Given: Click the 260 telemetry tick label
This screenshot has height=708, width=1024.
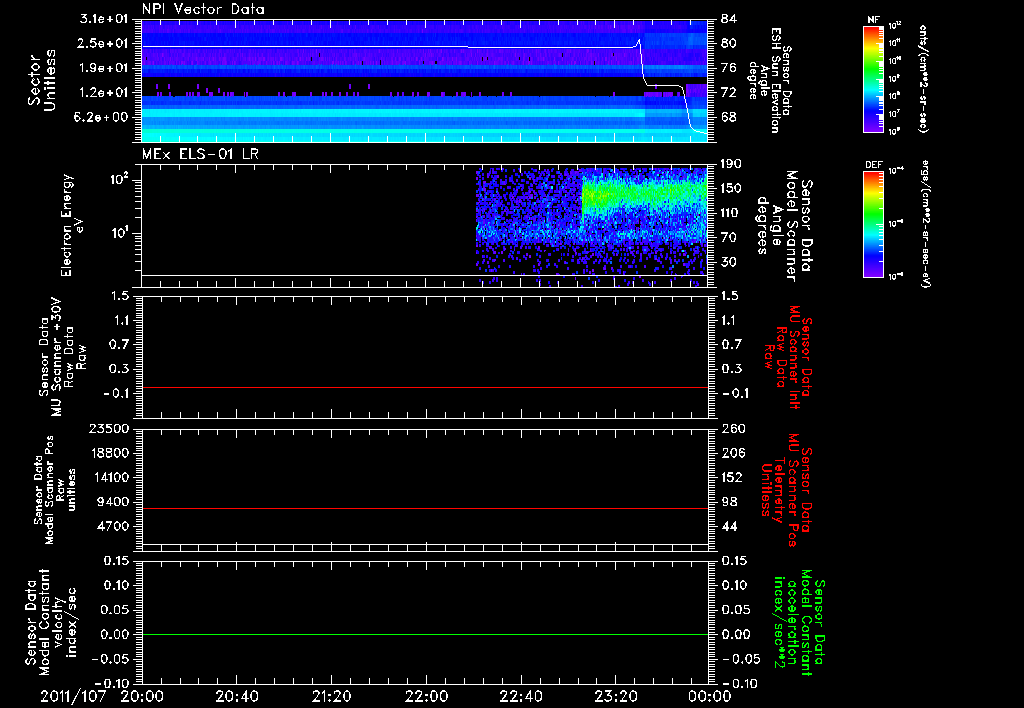Looking at the screenshot, I should [733, 428].
